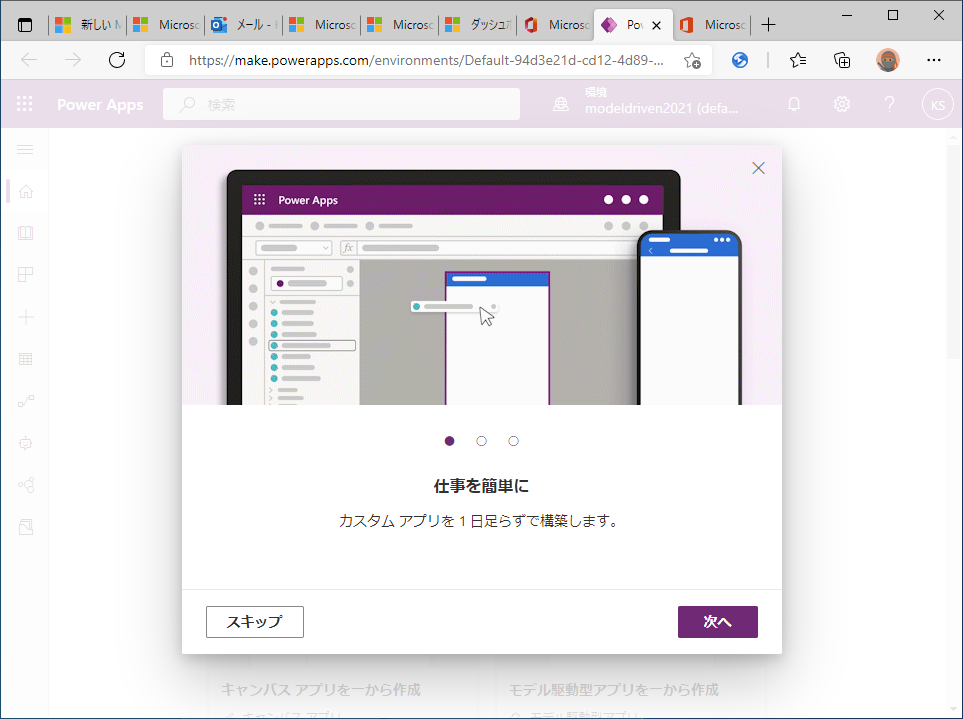The width and height of the screenshot is (963, 719).
Task: Open browser Settings and more menu
Action: [x=934, y=60]
